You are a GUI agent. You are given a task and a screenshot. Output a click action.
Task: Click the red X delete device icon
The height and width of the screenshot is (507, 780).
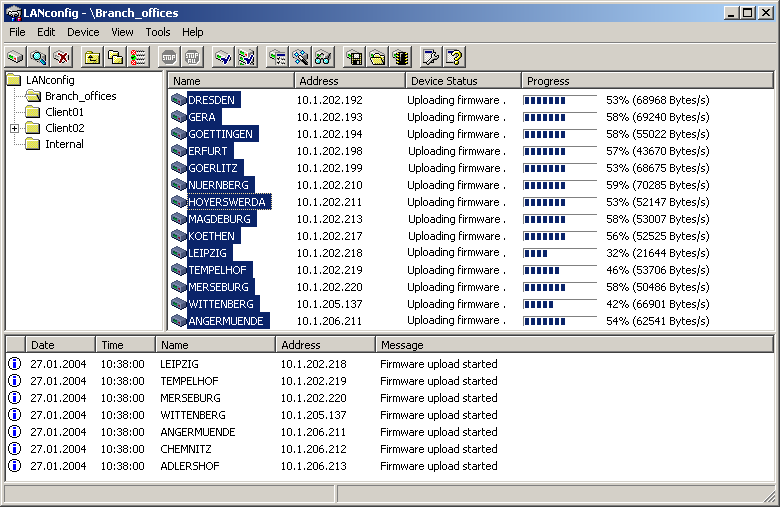[62, 57]
